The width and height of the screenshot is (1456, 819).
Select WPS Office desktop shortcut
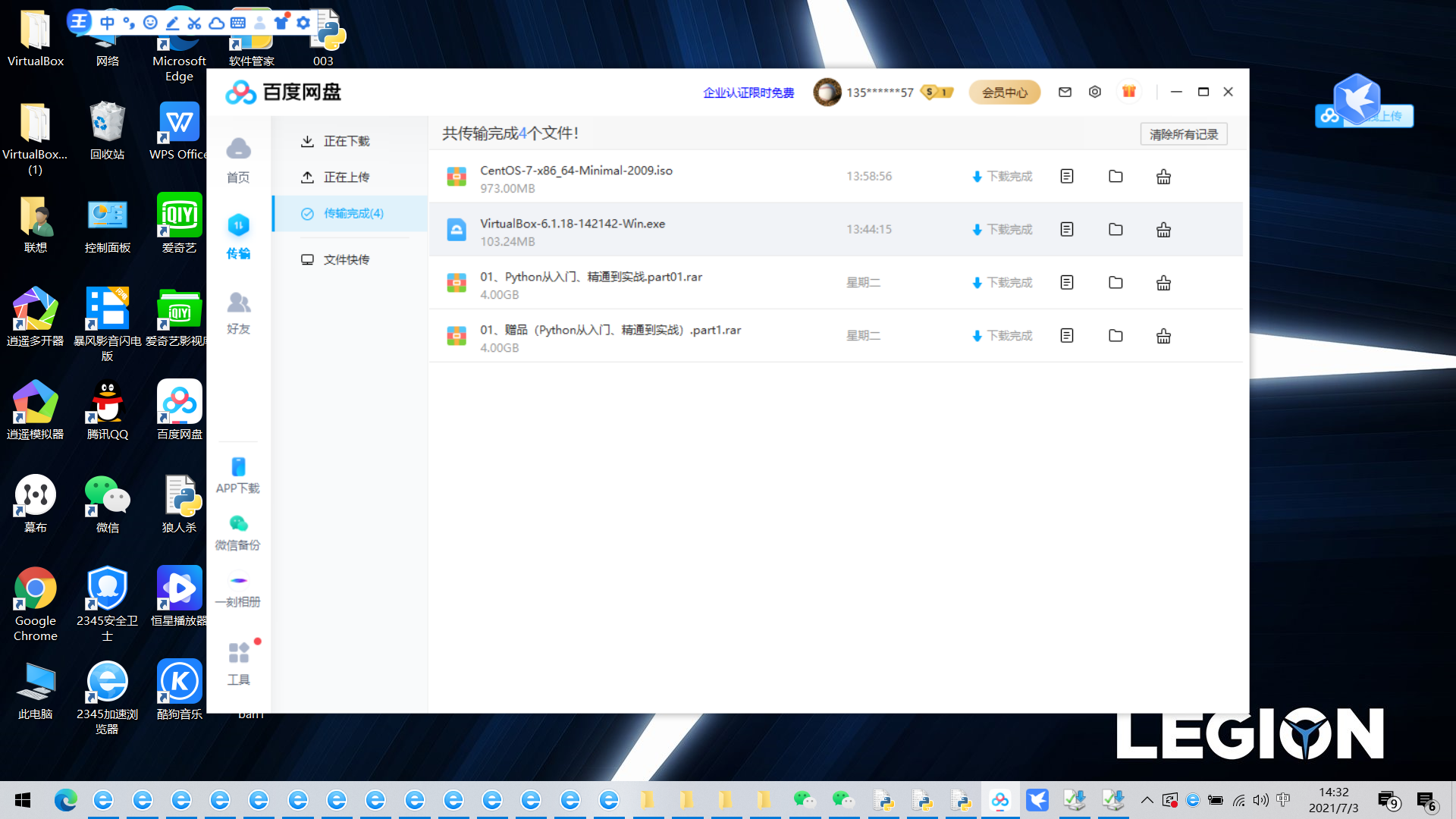(180, 130)
